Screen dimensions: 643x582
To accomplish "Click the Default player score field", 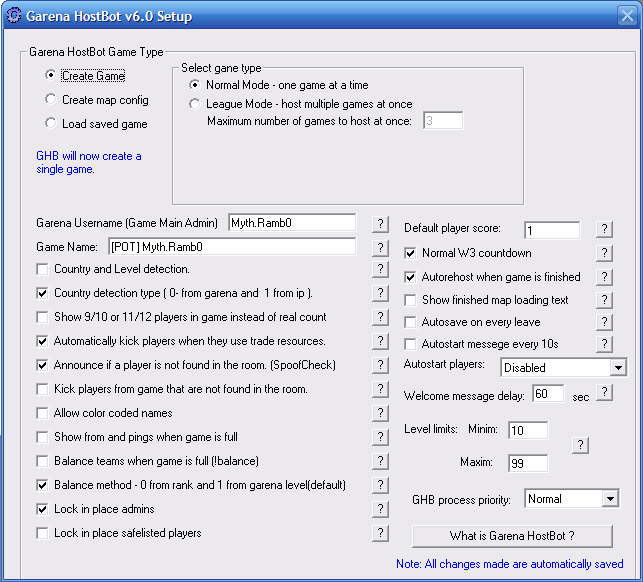I will [552, 230].
